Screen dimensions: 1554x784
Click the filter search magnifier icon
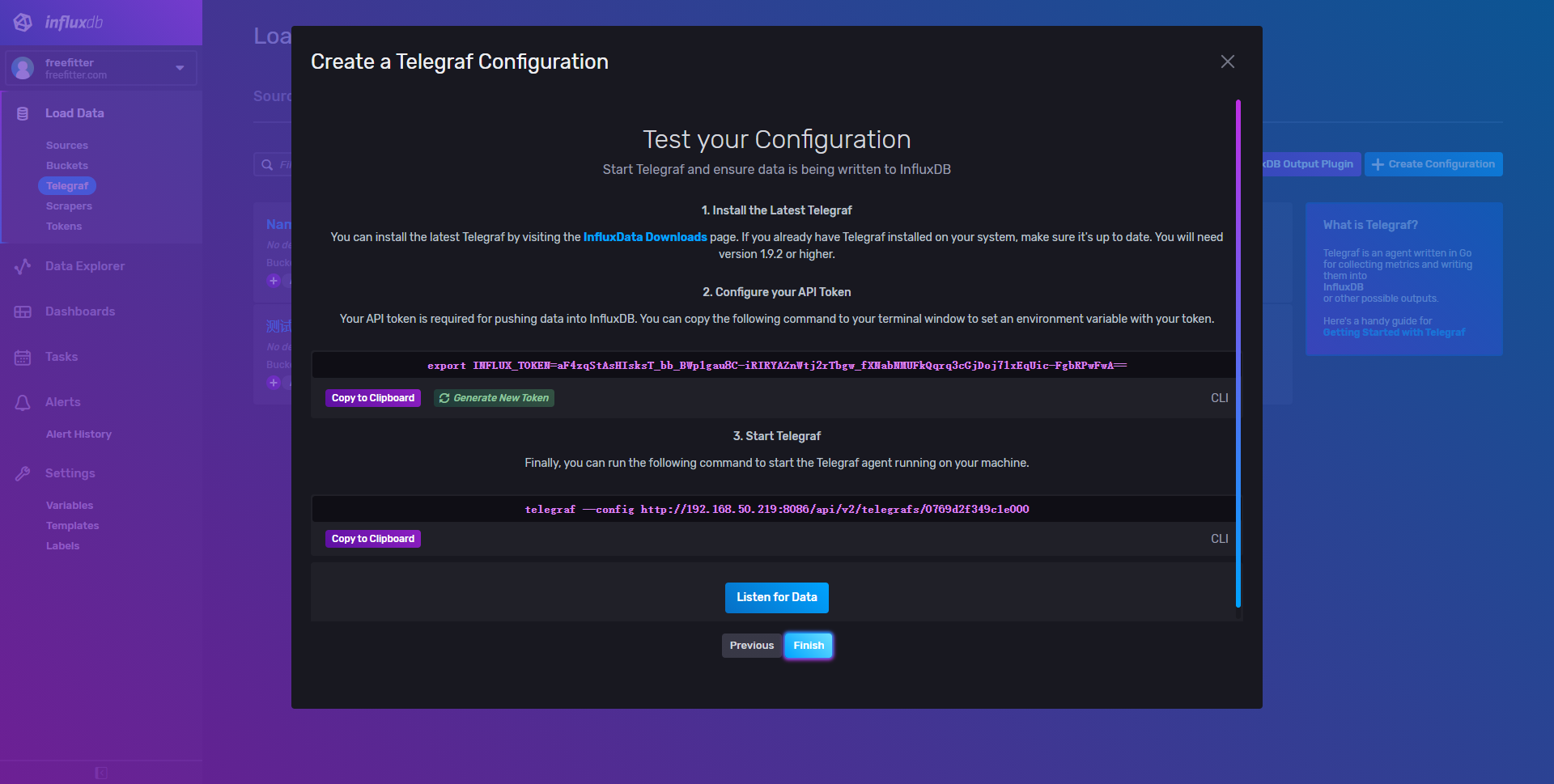pos(267,165)
